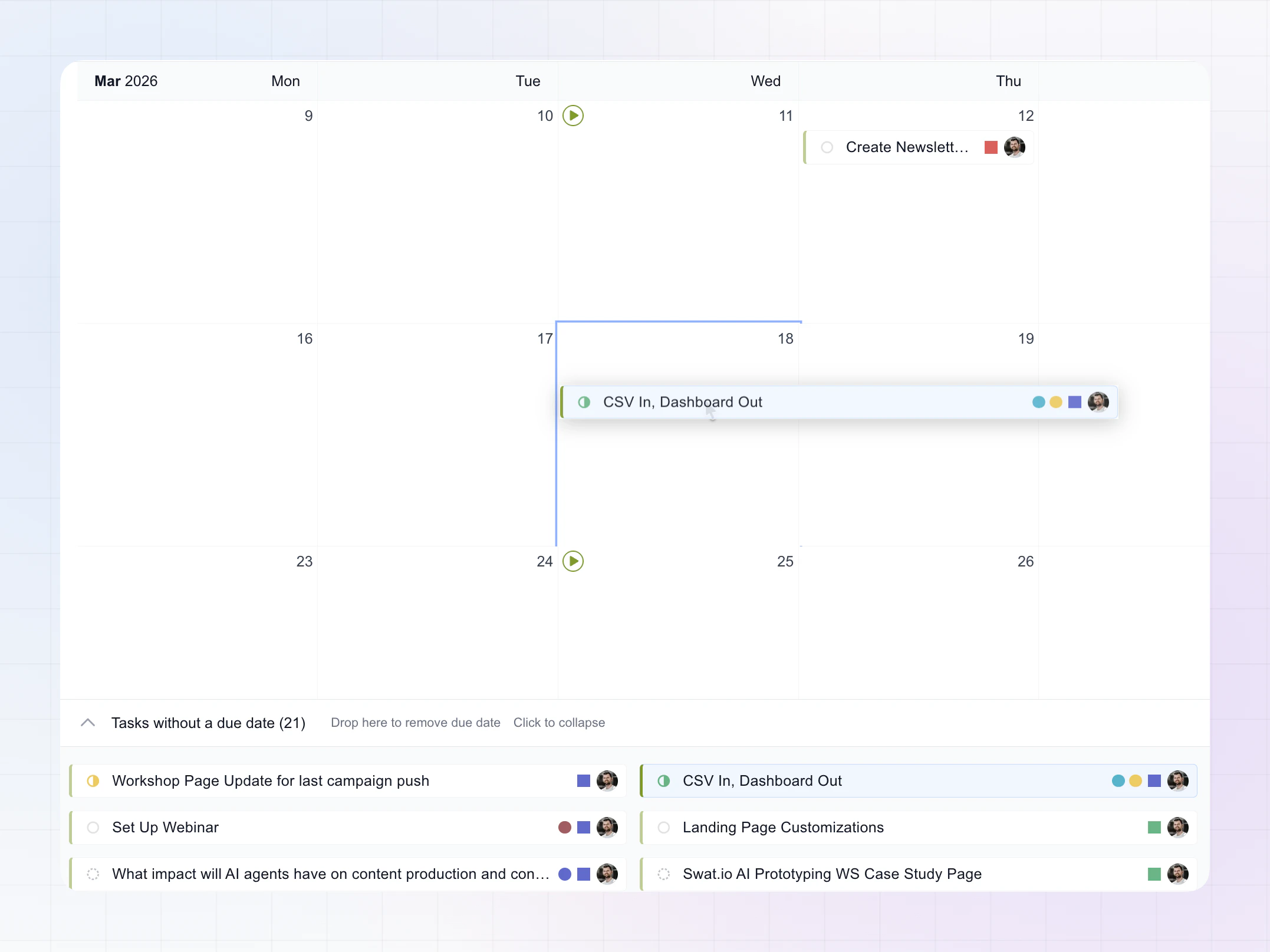
Task: Open the CSV In, Dashboard Out task
Action: tap(683, 402)
